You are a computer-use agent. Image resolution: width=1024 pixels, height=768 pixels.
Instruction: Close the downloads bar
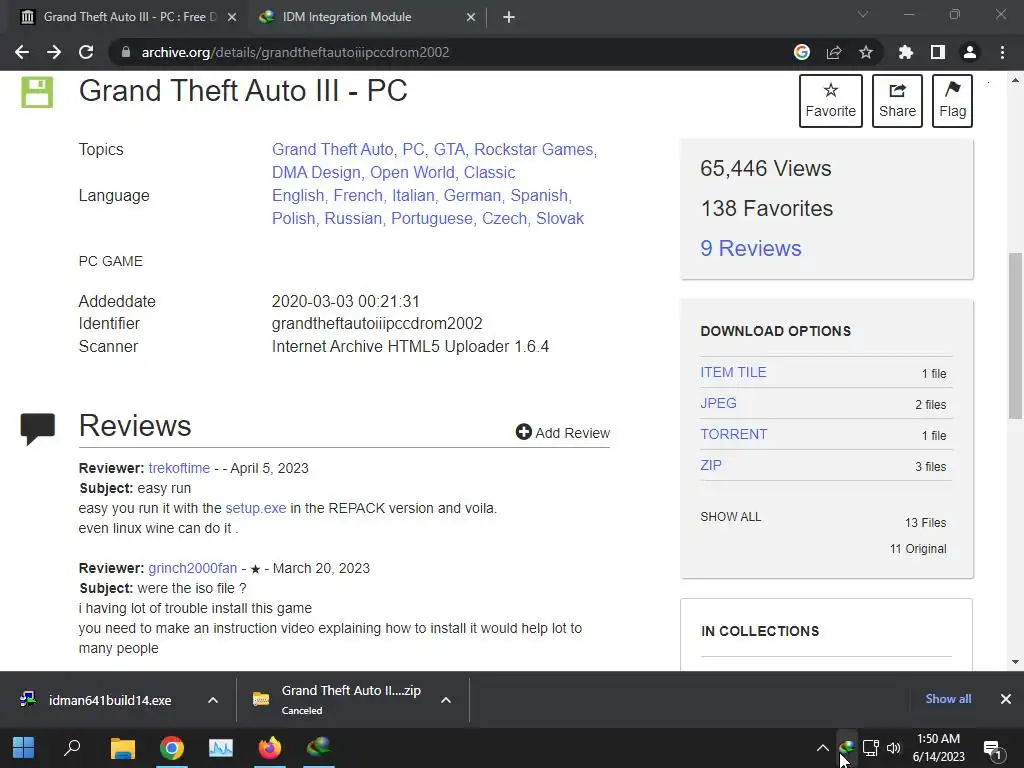(1005, 699)
